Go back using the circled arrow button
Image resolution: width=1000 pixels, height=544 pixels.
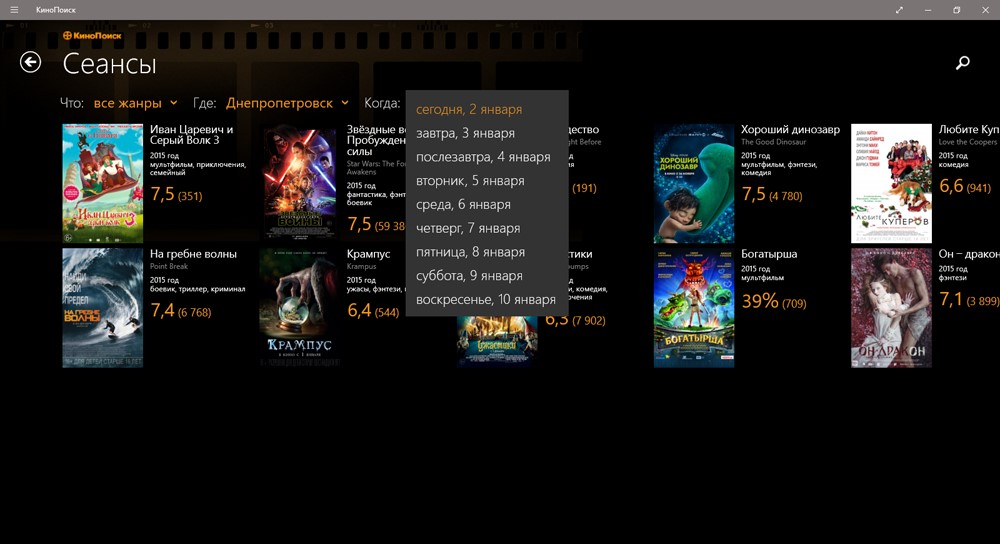pos(30,62)
